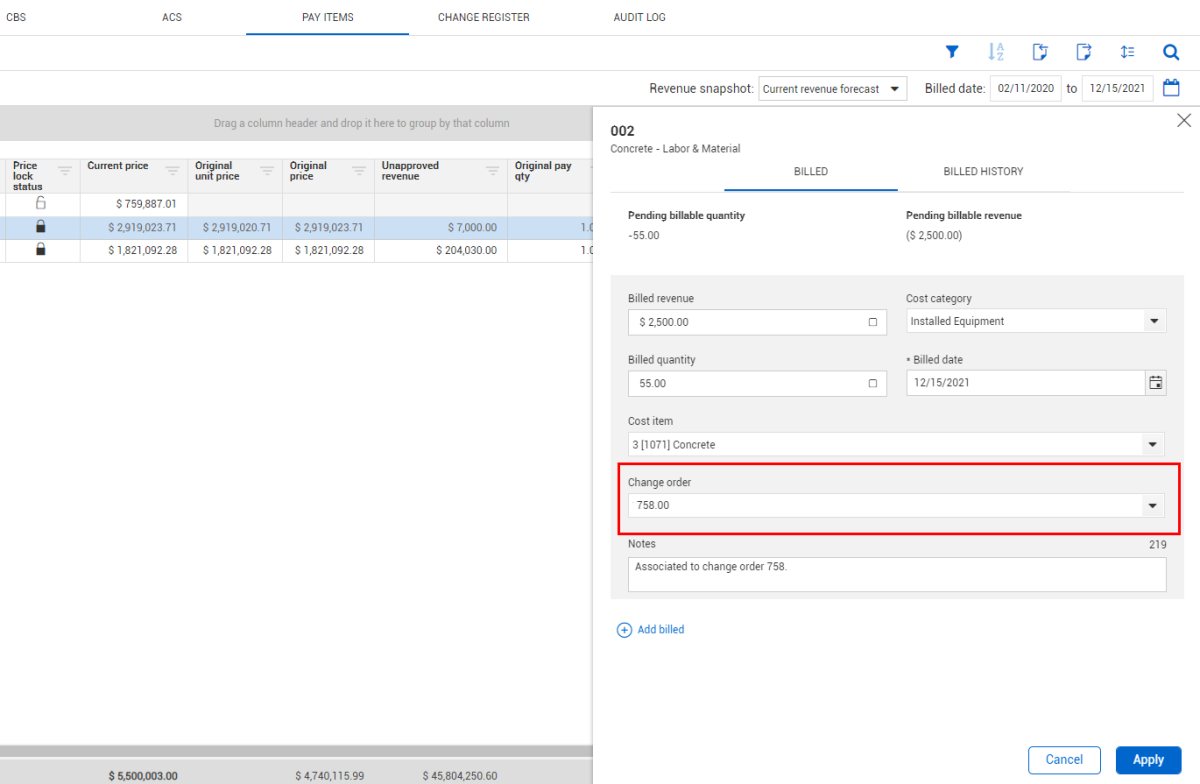Open calendar icon beside Billed date range
1200x784 pixels.
(1171, 88)
